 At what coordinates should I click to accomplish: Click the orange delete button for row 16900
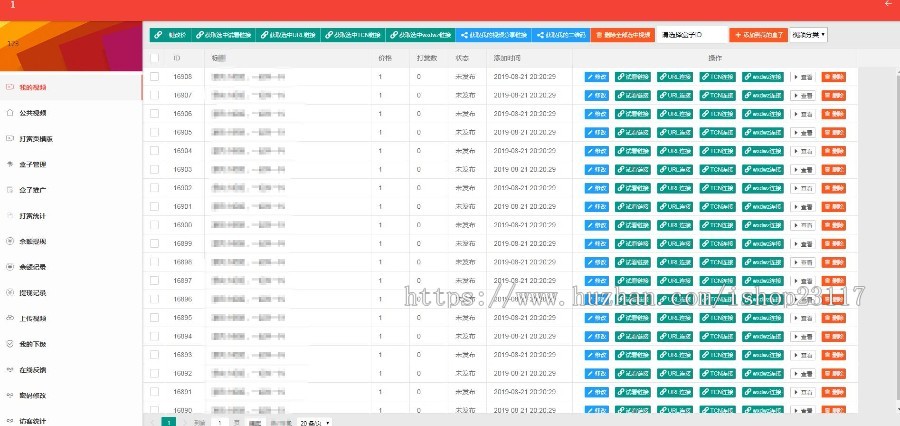pyautogui.click(x=833, y=225)
